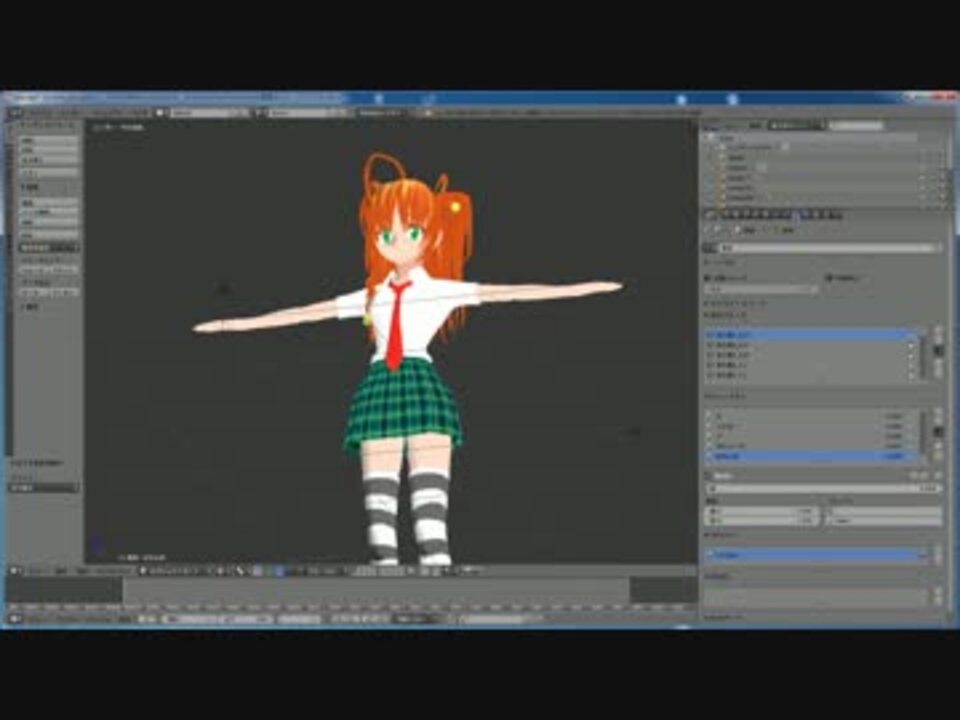Click the highlighted blue manipulator icon in viewport header
Viewport: 960px width, 720px height.
tap(279, 571)
